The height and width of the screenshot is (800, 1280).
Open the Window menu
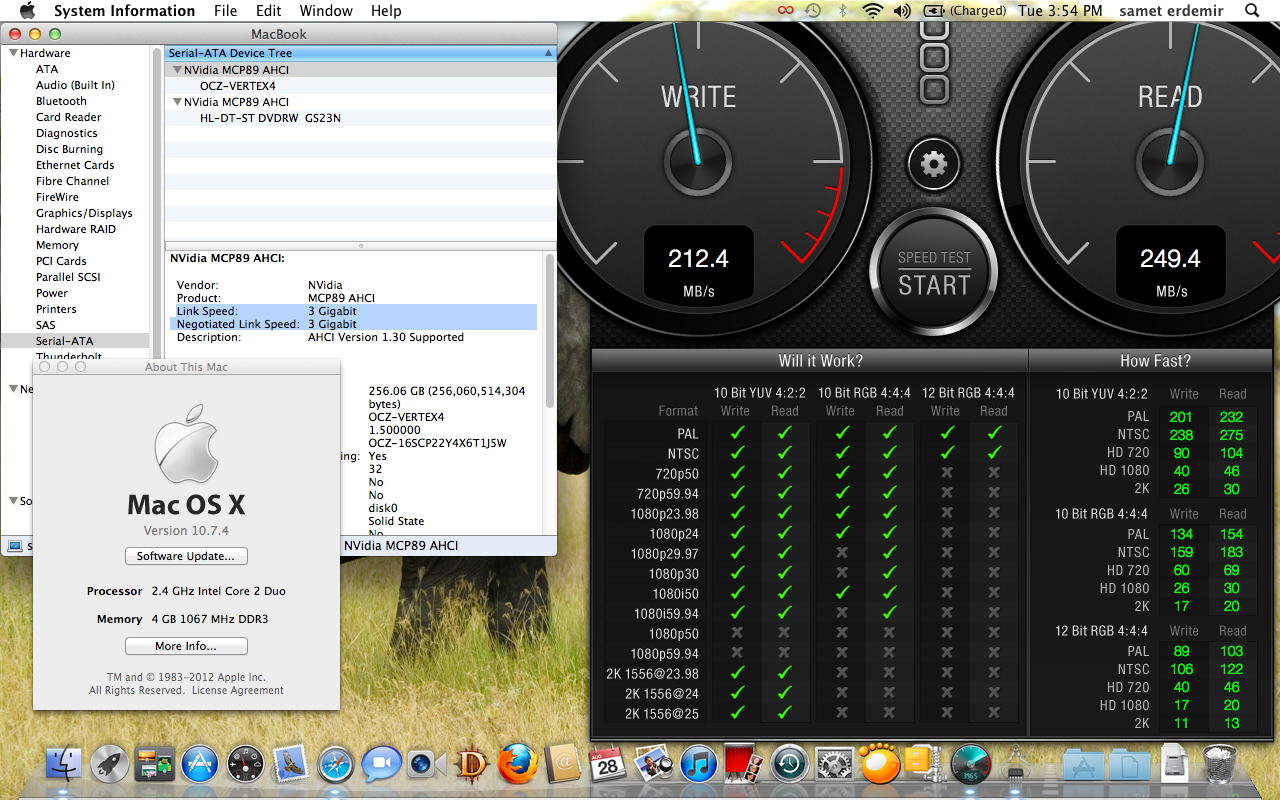pos(326,11)
